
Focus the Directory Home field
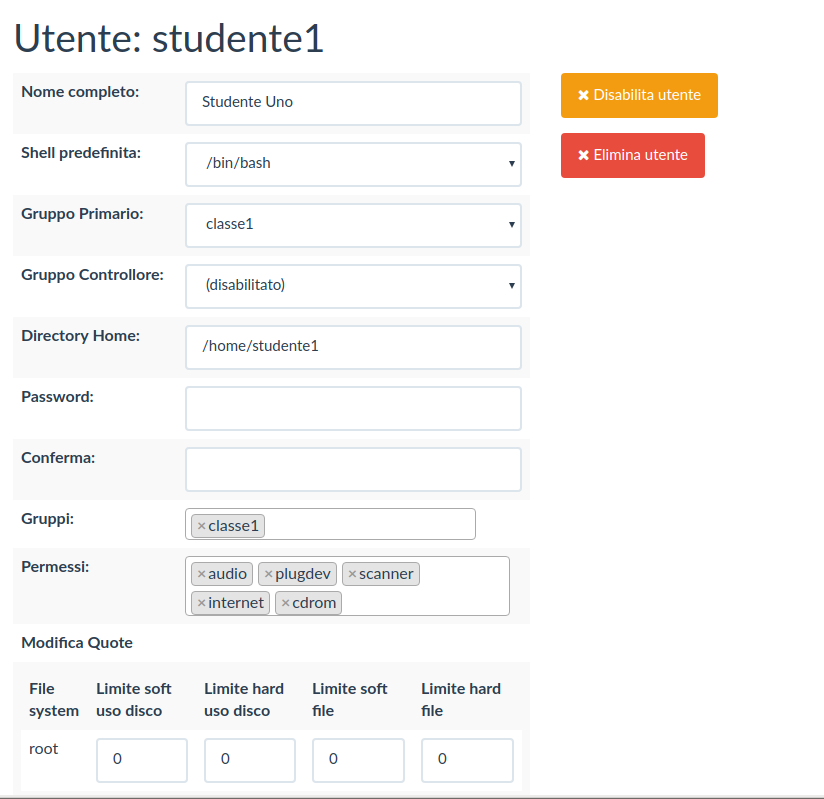click(x=353, y=347)
